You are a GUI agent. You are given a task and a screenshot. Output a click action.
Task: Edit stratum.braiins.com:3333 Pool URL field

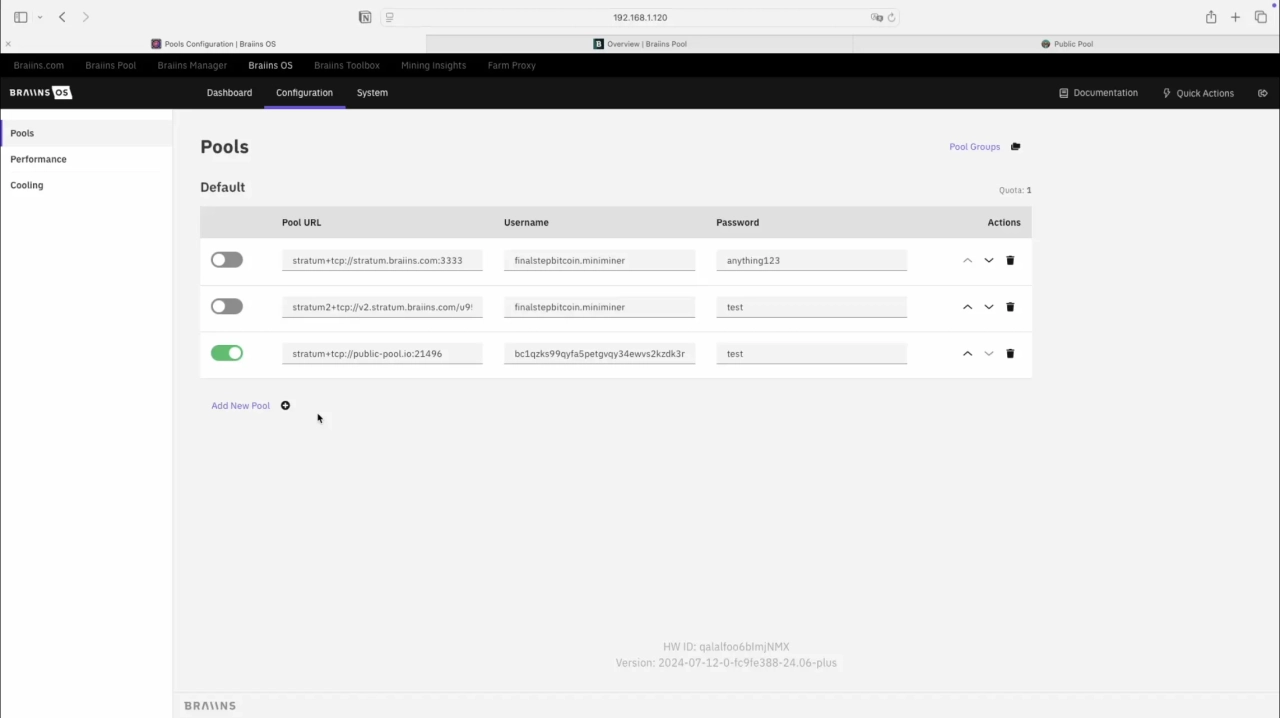[382, 260]
